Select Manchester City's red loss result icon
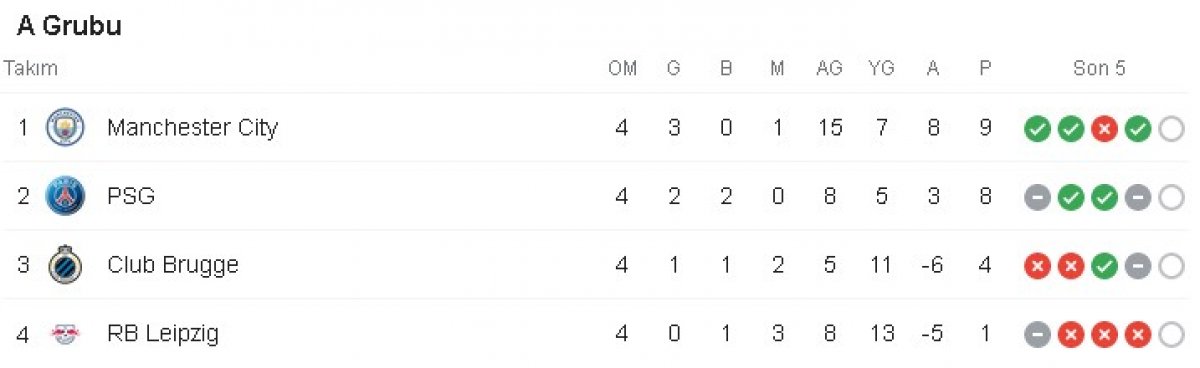The width and height of the screenshot is (1200, 368). coord(1104,129)
